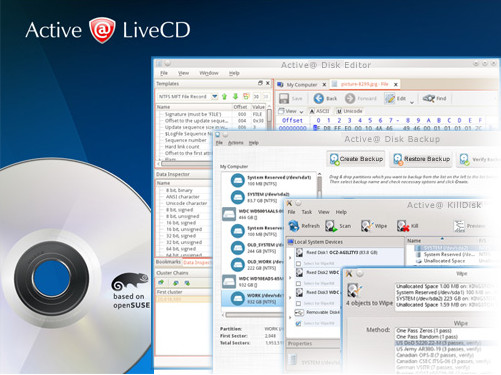Expand Removable Disk tree node in KillDisk
Image resolution: width=501 pixels, height=375 pixels.
coord(290,318)
